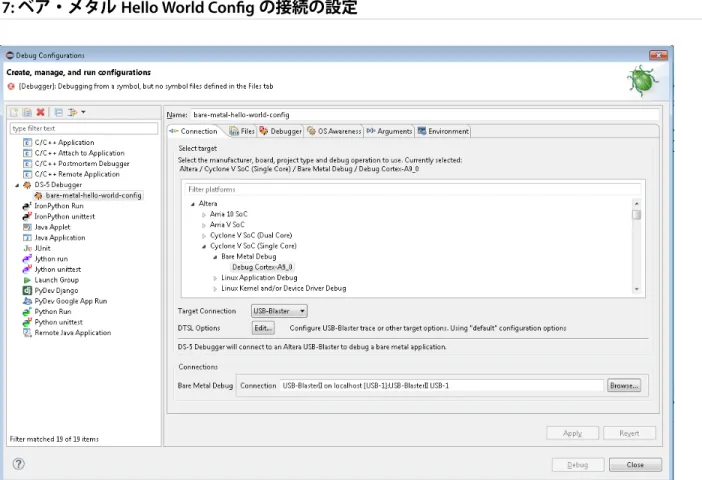Screen dimensions: 702x480
Task: Select C/C++ Attach to Application item
Action: coord(80,153)
